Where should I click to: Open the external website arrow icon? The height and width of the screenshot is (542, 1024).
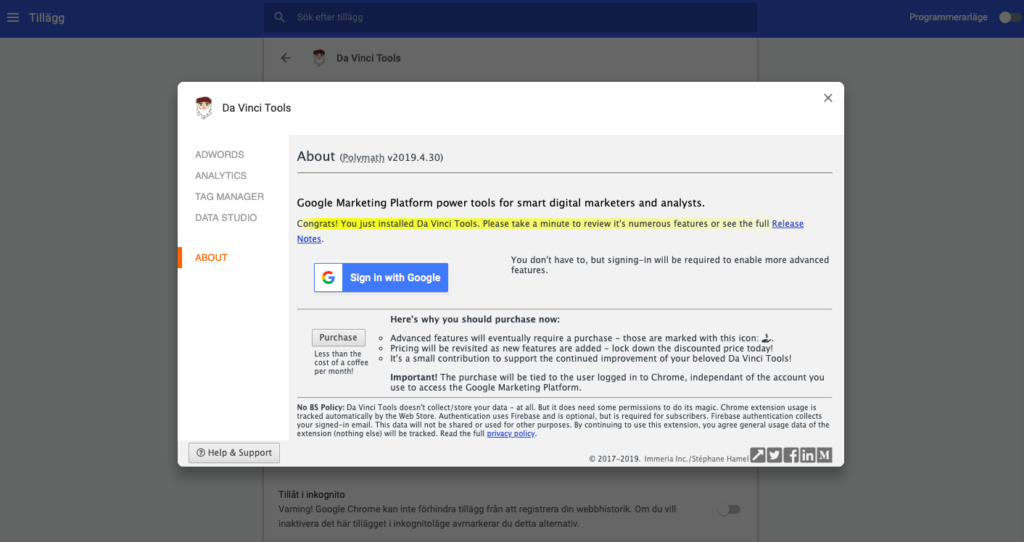(x=758, y=455)
